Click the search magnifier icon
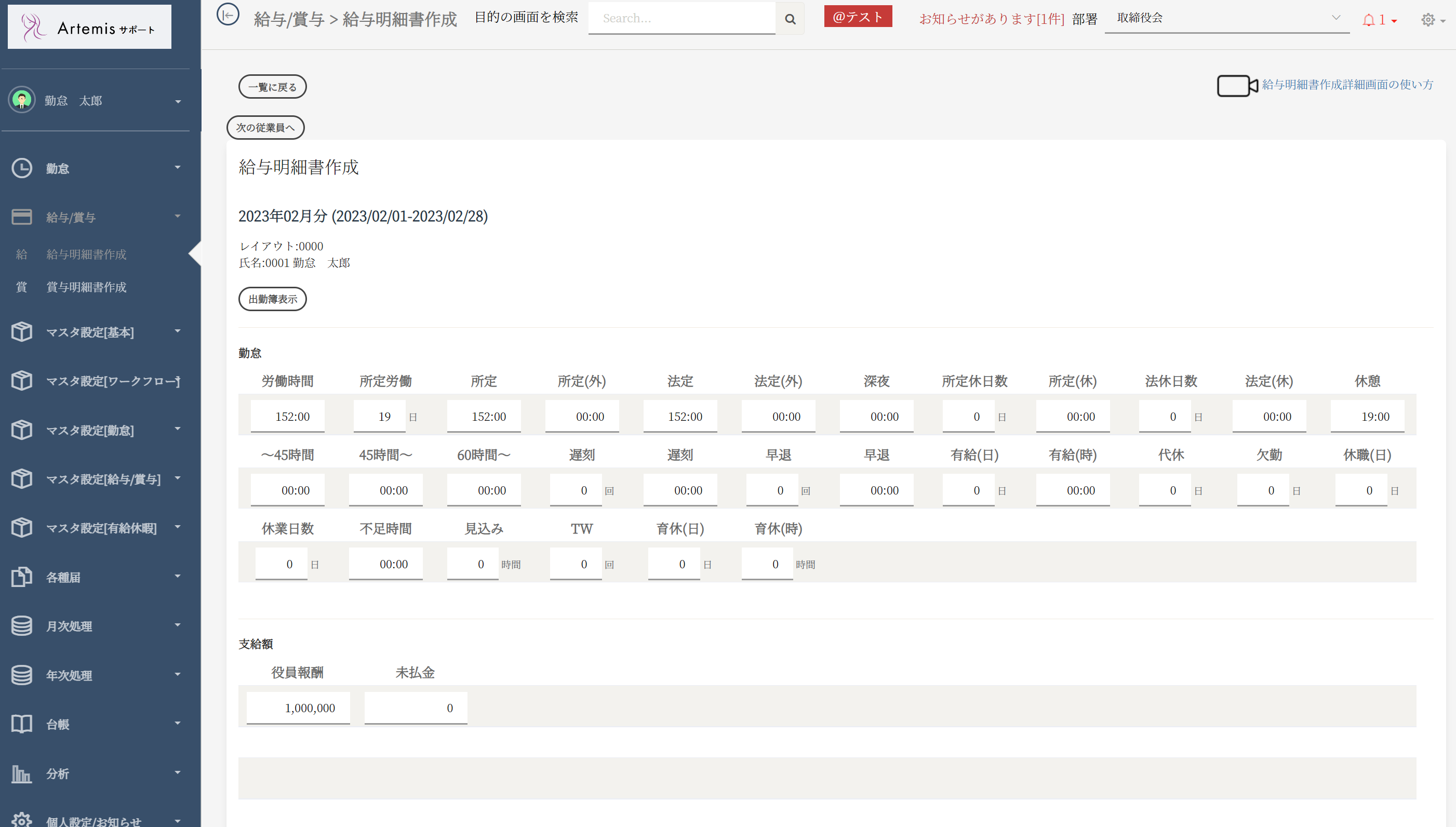The width and height of the screenshot is (1456, 827). pos(790,19)
